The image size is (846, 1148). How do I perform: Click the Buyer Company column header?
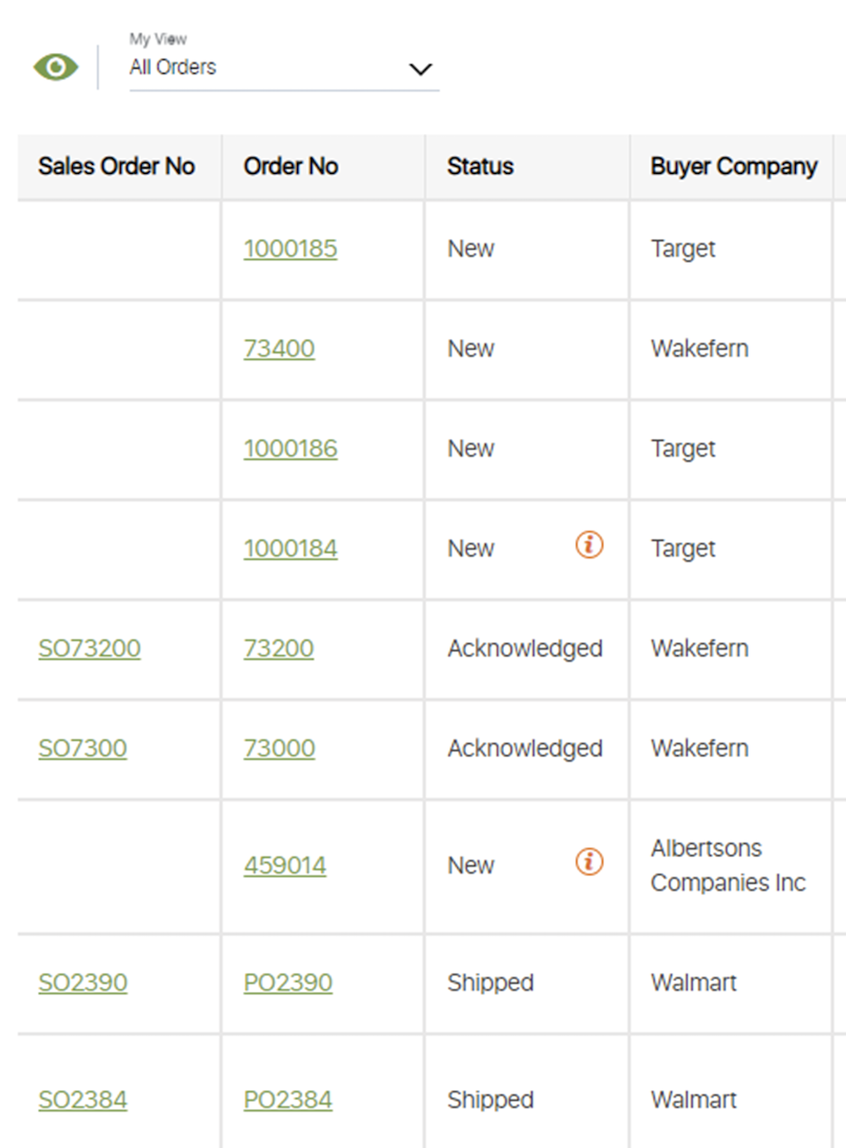click(x=733, y=167)
